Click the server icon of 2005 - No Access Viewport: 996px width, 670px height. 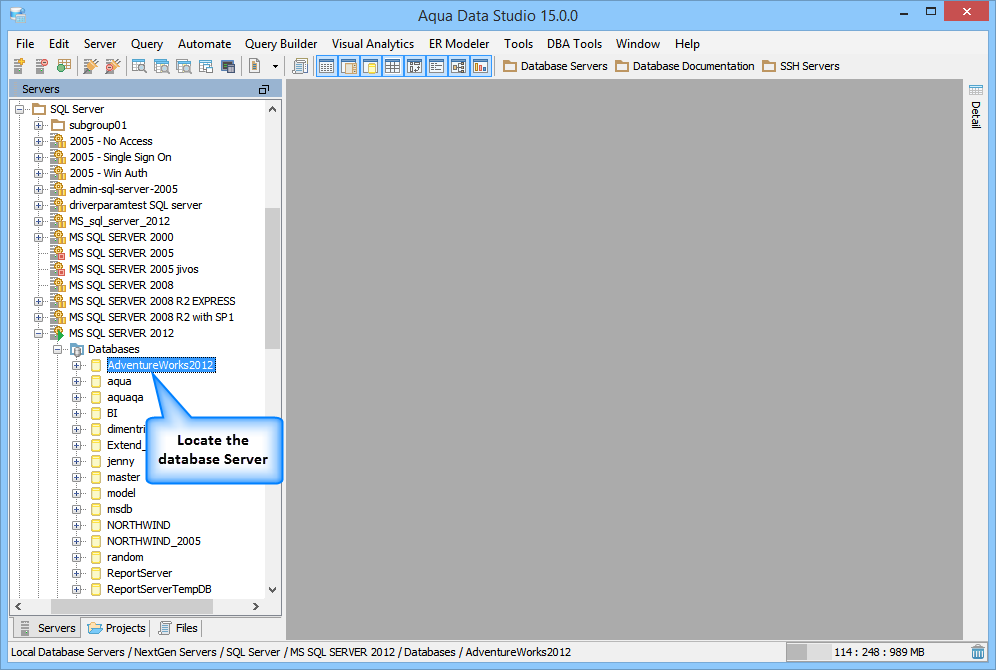tap(58, 141)
